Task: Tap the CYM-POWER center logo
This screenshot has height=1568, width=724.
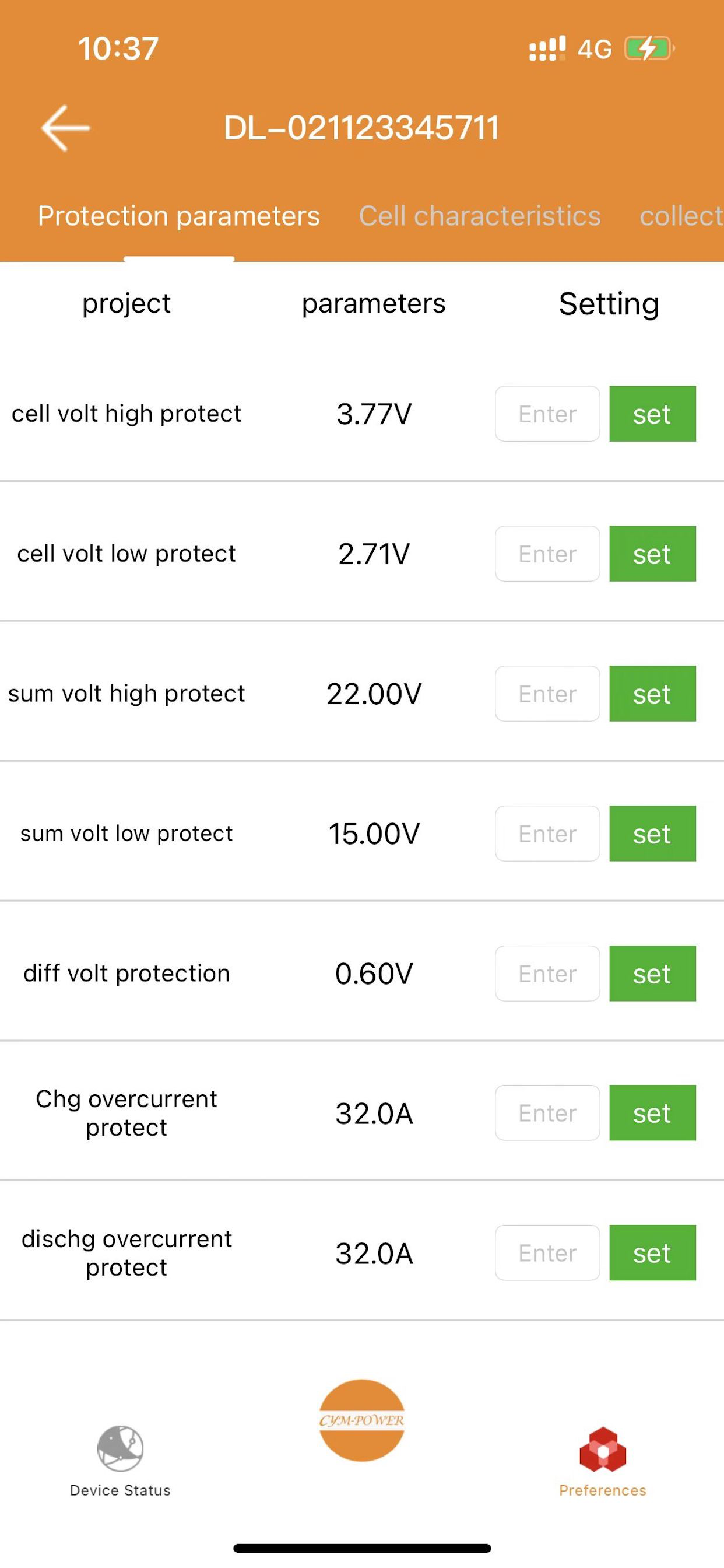Action: pos(362,1420)
